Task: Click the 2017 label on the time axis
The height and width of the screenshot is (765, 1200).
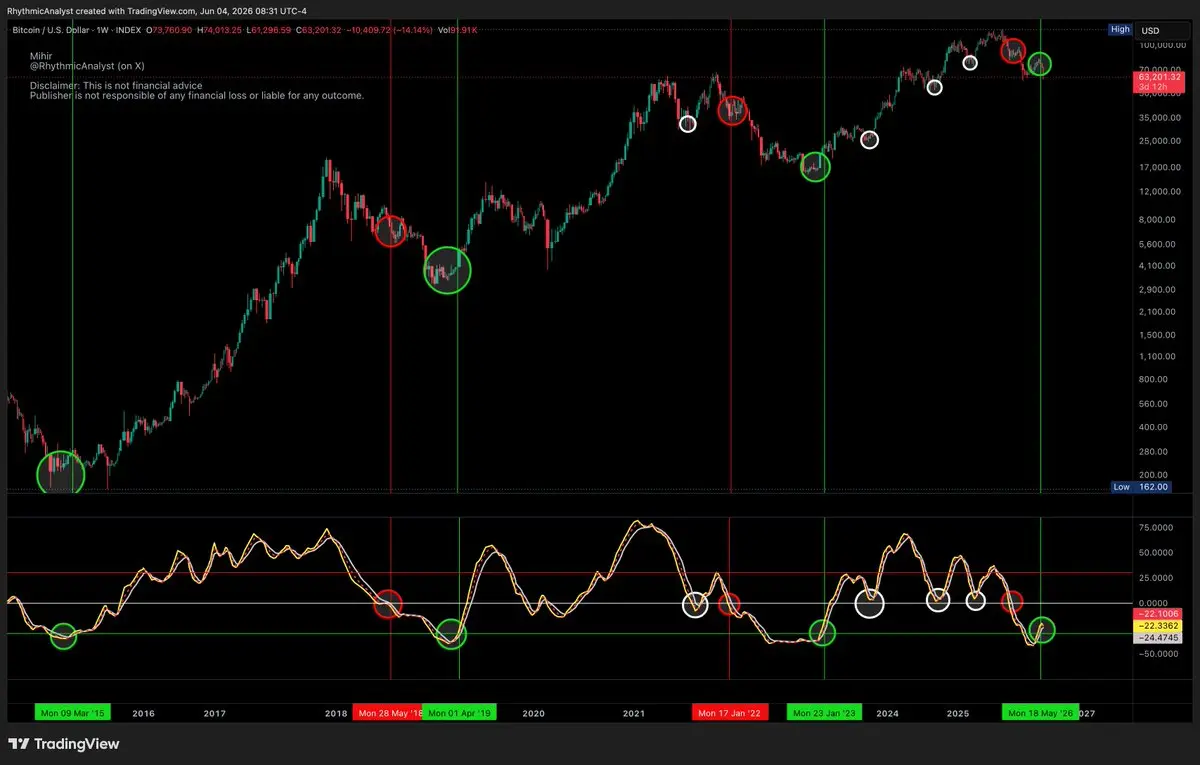Action: coord(214,714)
